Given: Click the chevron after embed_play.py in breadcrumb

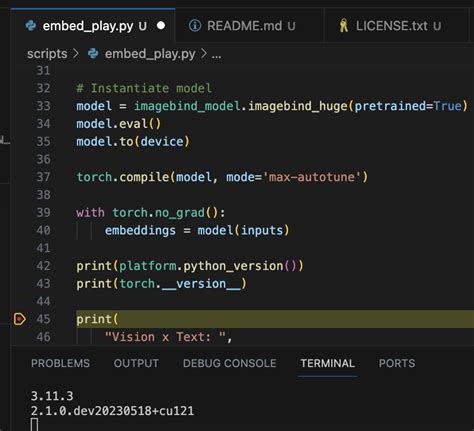Looking at the screenshot, I should click(x=204, y=54).
